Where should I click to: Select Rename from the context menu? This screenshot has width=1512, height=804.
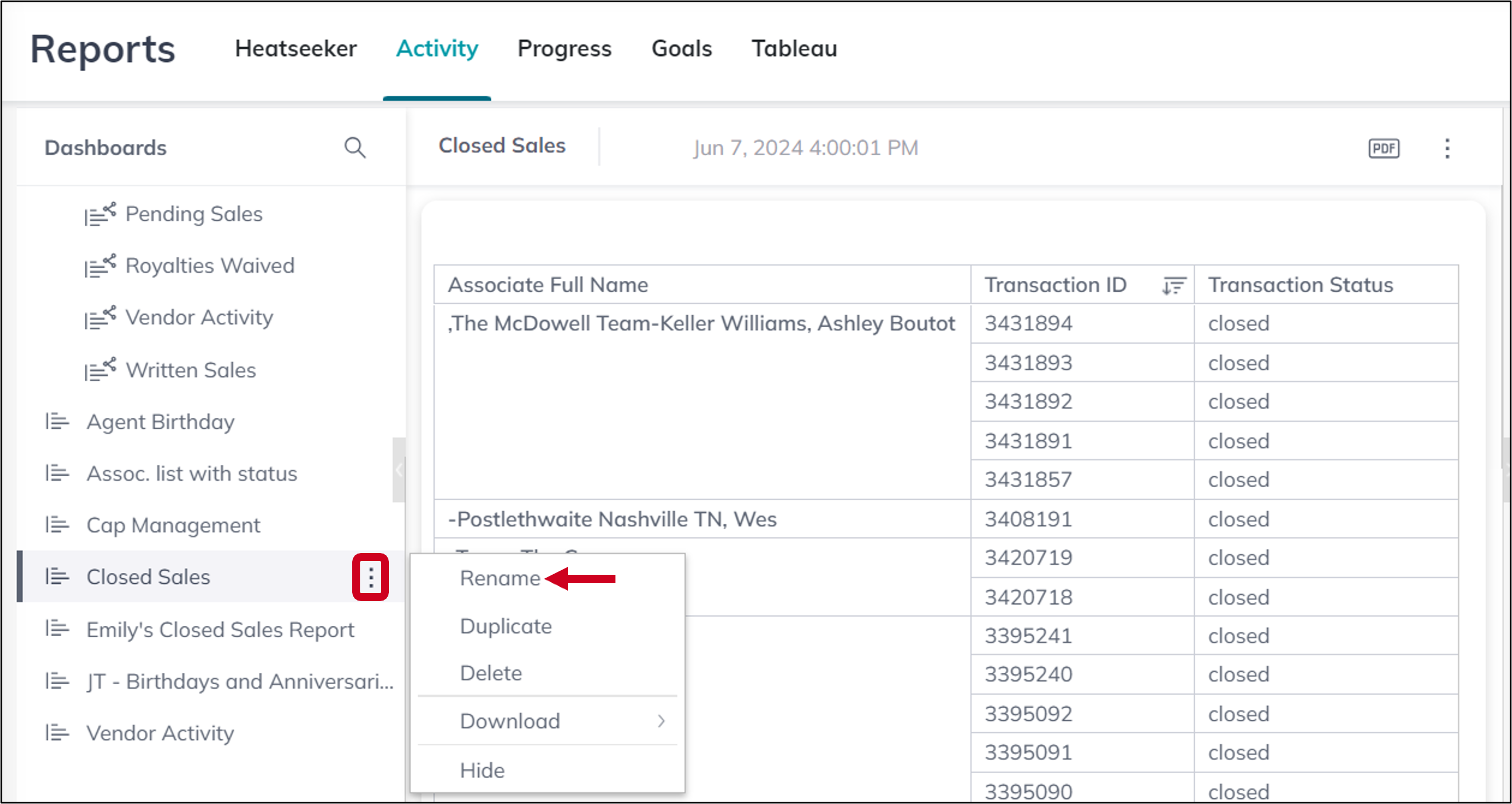500,577
